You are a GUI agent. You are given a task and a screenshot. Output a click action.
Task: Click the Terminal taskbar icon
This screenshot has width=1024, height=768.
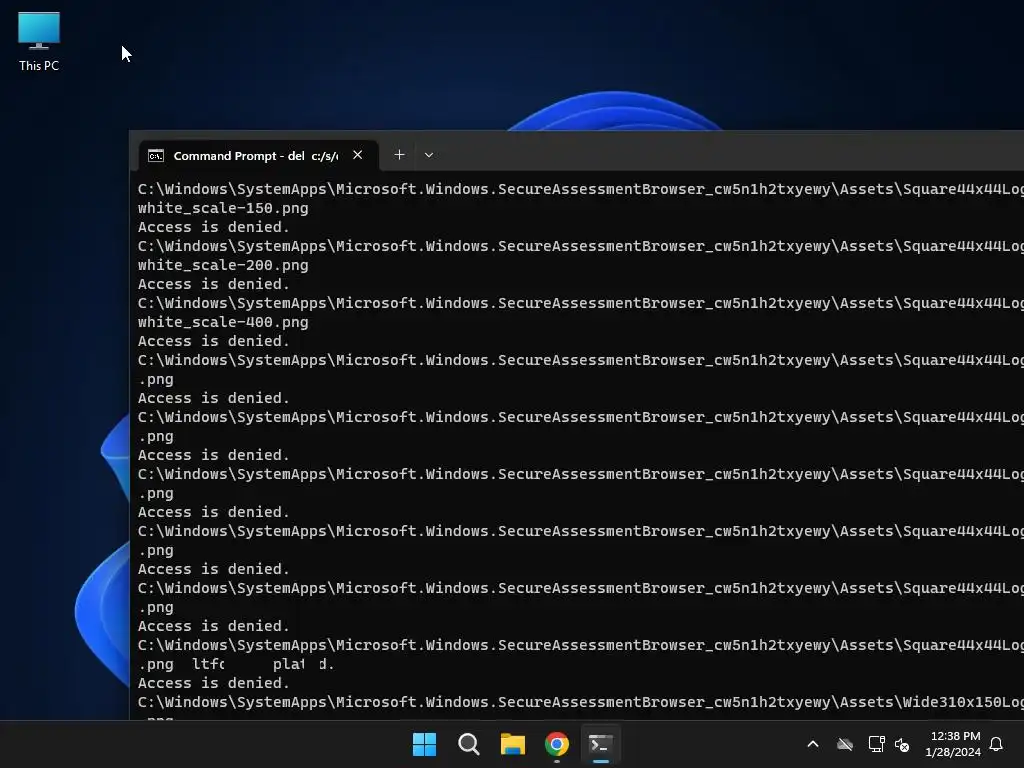[600, 744]
